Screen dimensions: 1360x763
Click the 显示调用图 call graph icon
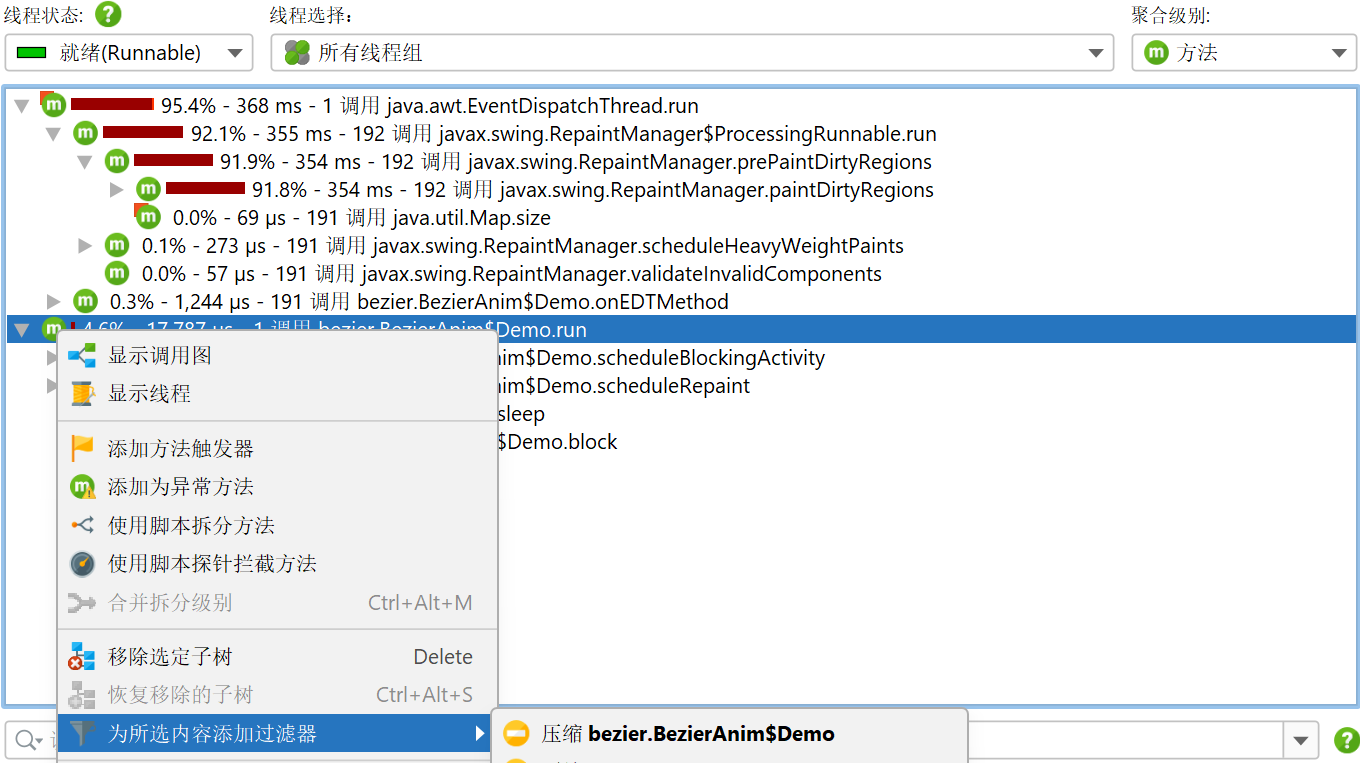(x=82, y=355)
